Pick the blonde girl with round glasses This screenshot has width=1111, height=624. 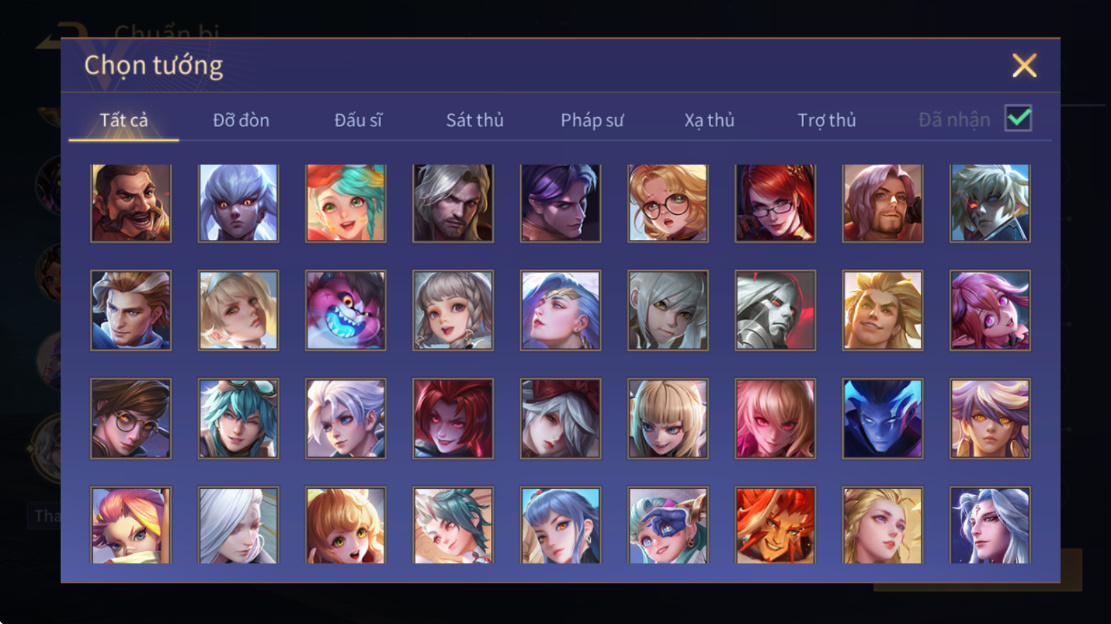pyautogui.click(x=667, y=203)
